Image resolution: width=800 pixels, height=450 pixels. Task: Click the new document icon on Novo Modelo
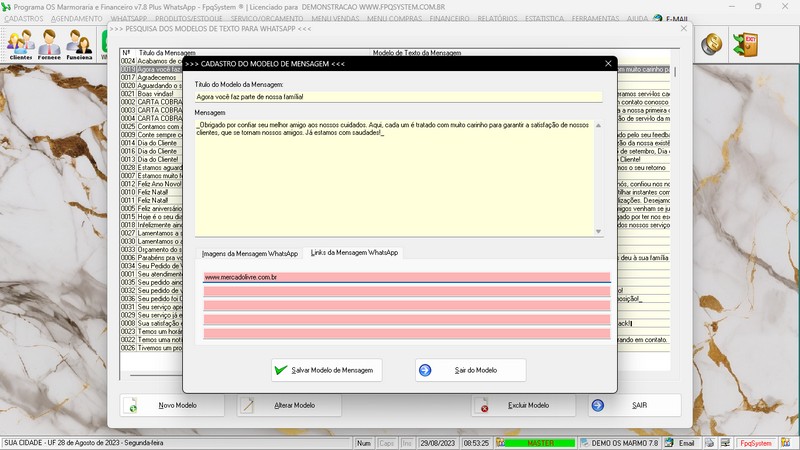(131, 405)
